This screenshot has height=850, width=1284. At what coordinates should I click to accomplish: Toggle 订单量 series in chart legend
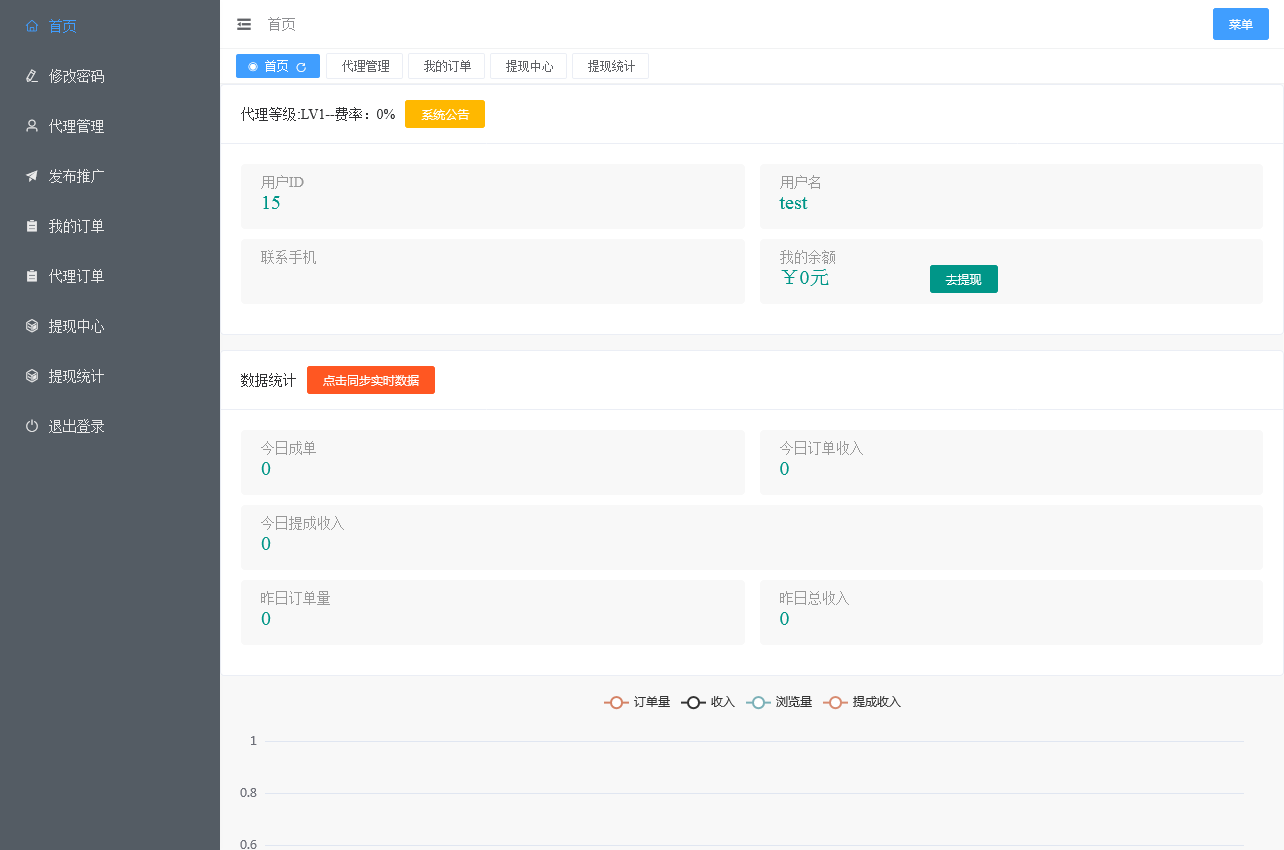(637, 702)
